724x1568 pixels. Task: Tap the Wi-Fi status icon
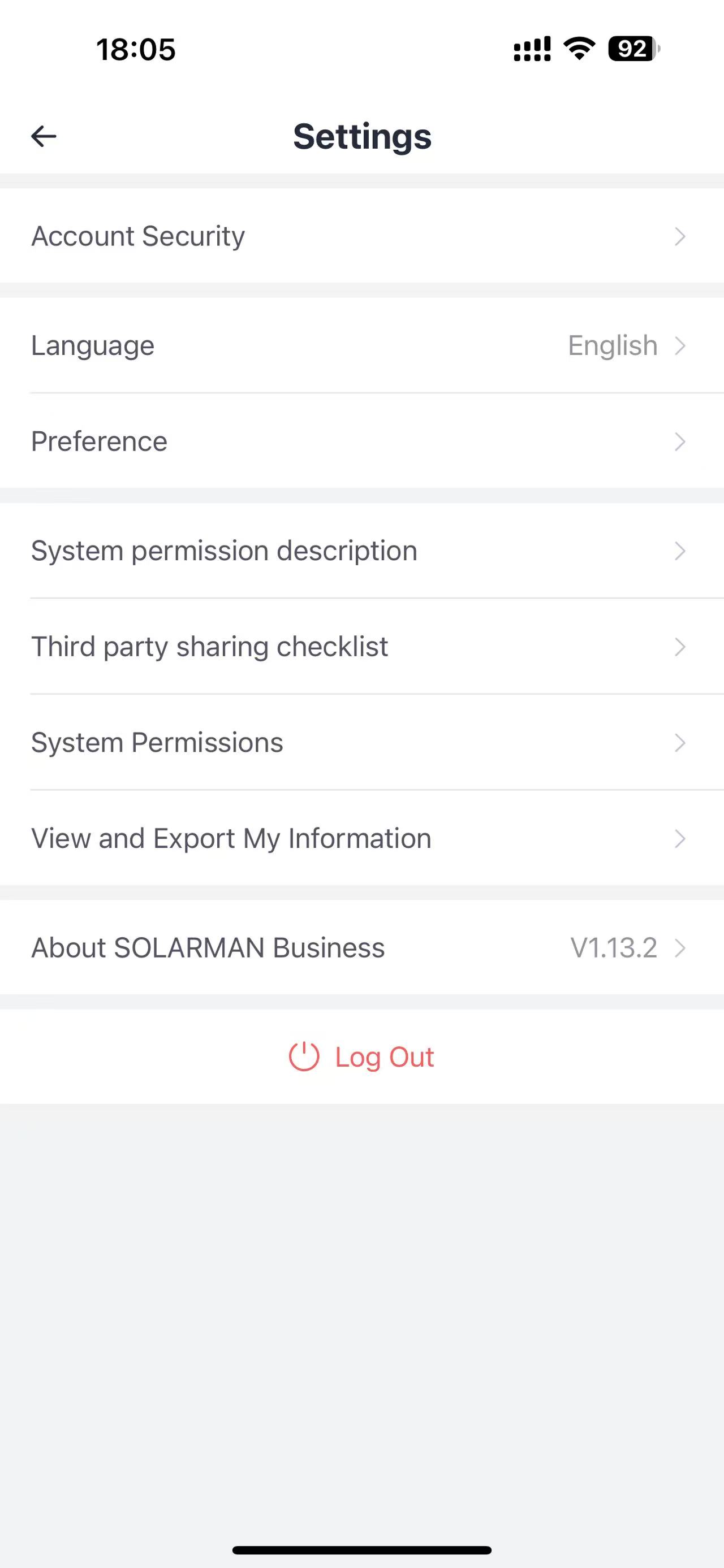point(580,49)
